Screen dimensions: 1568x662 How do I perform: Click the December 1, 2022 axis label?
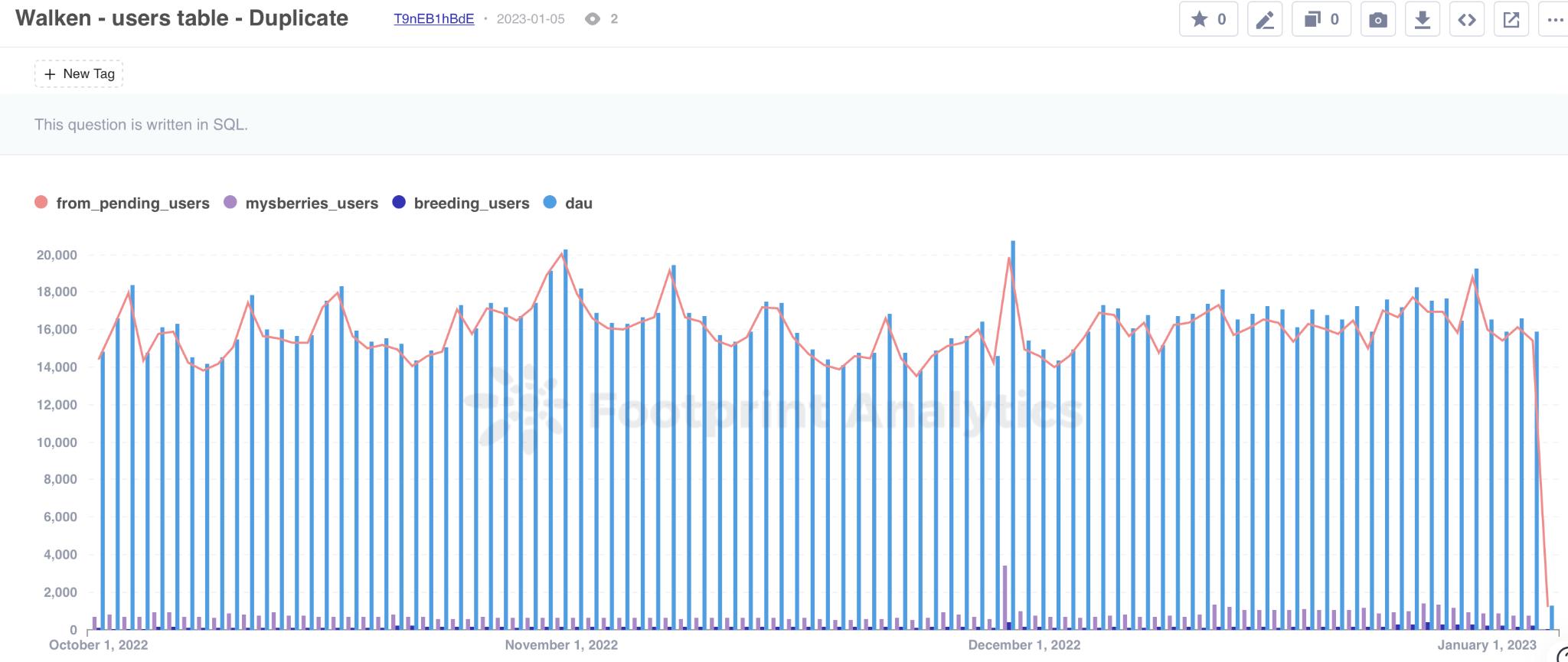1024,644
